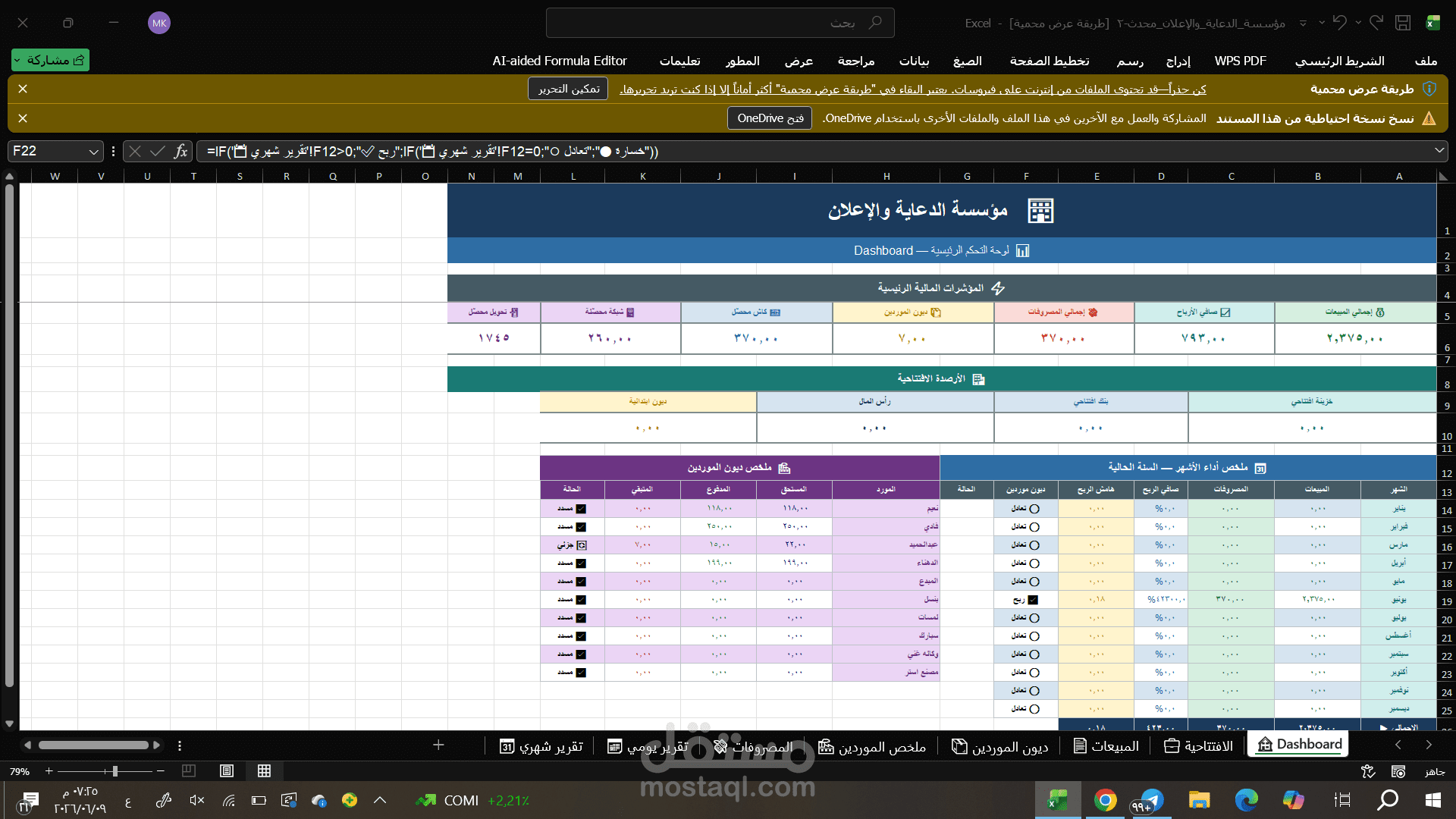Switch to the الافتتاحية sheet tab

pyautogui.click(x=1200, y=746)
